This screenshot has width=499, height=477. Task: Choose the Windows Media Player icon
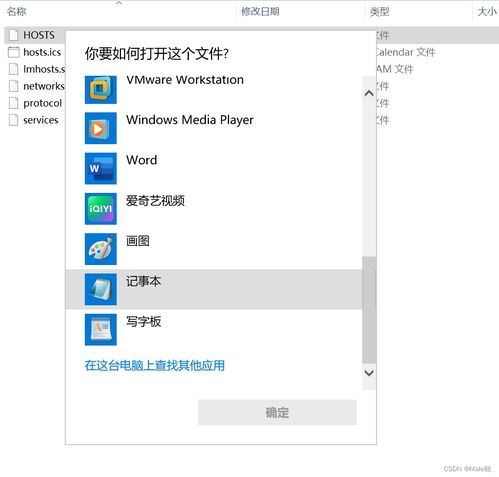coord(101,128)
